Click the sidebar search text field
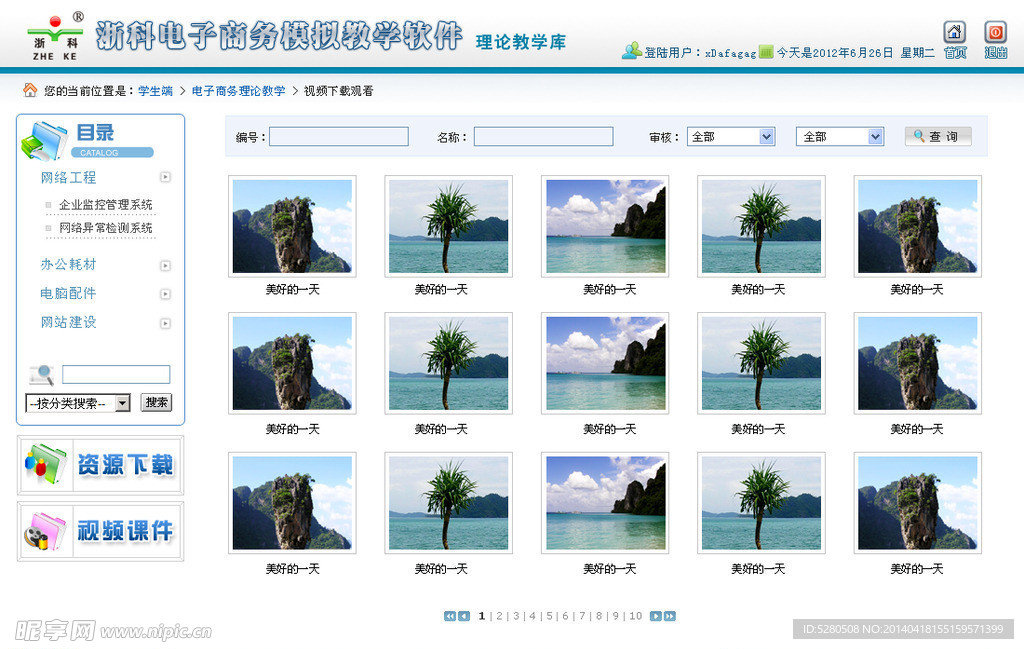 pyautogui.click(x=116, y=374)
